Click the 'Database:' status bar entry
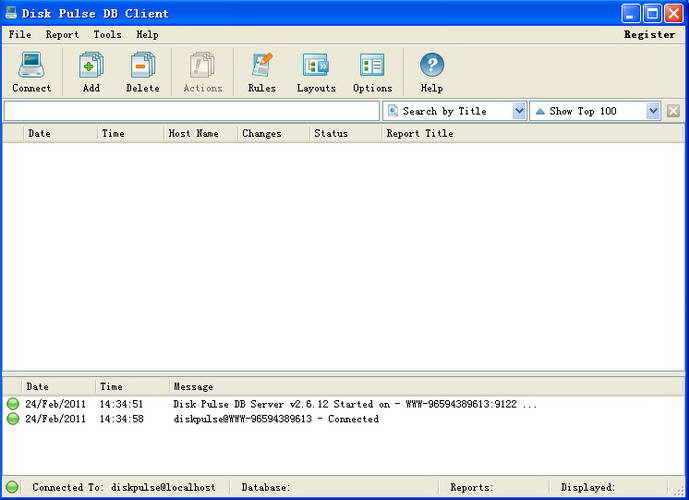 pyautogui.click(x=266, y=487)
